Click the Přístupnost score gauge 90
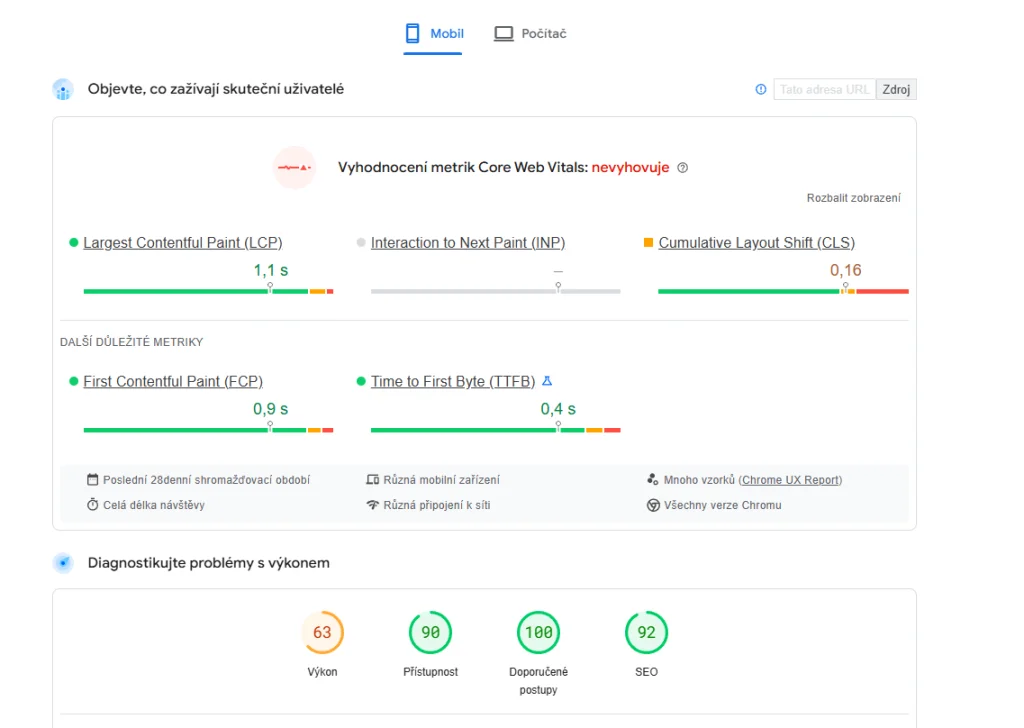Image resolution: width=1024 pixels, height=728 pixels. coord(430,633)
